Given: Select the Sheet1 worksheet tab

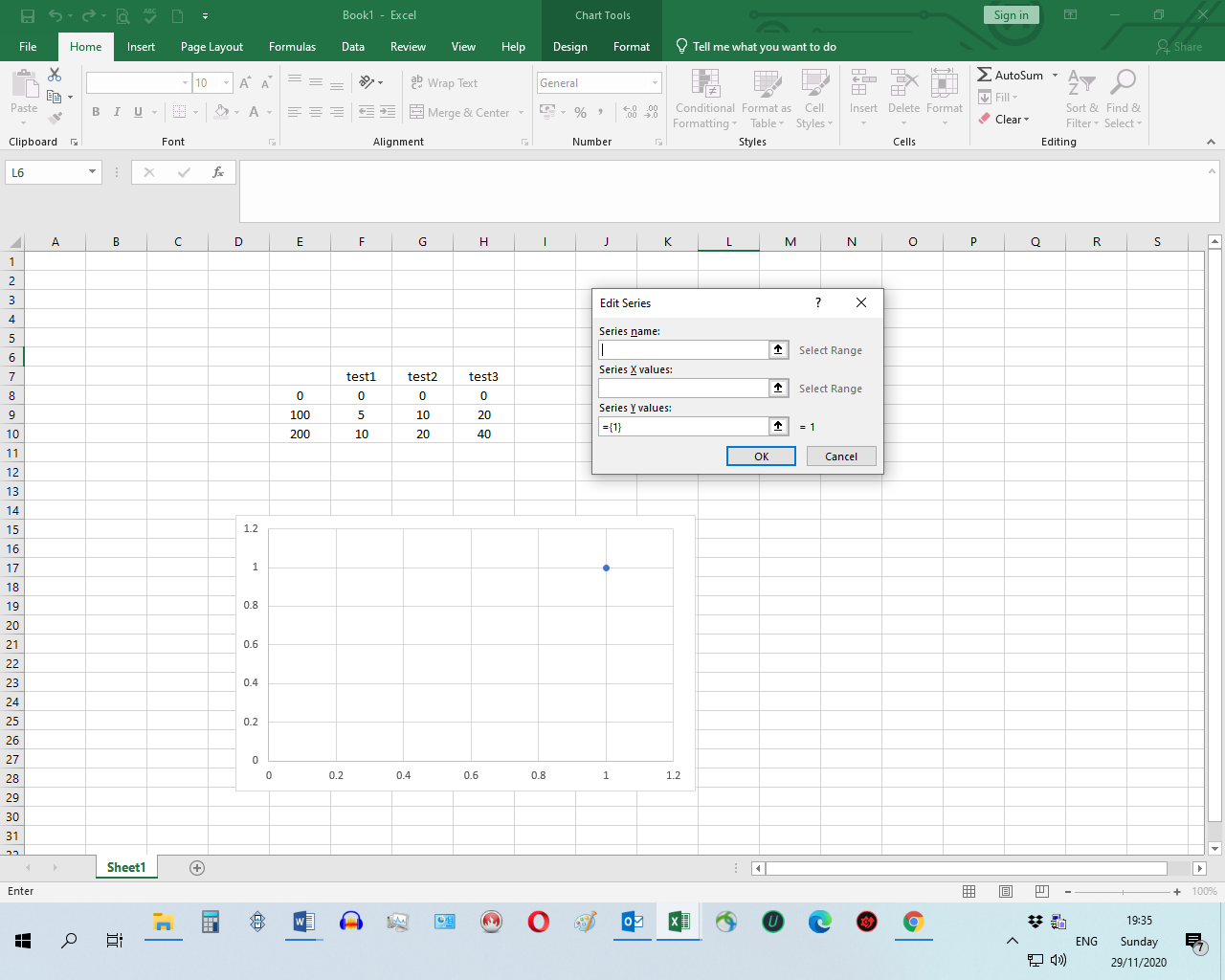Looking at the screenshot, I should (126, 867).
